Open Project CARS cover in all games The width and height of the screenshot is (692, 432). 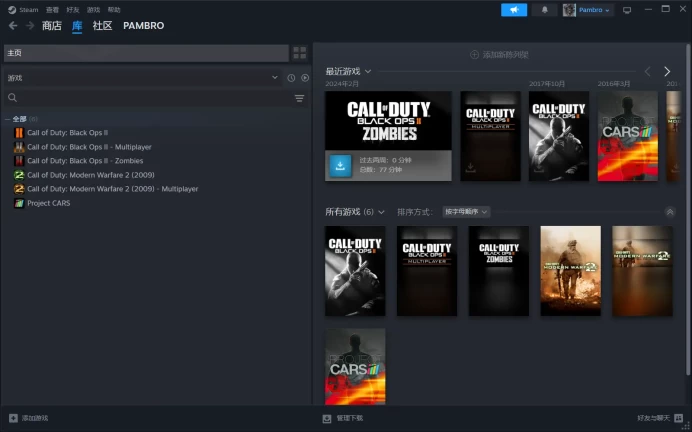(355, 366)
